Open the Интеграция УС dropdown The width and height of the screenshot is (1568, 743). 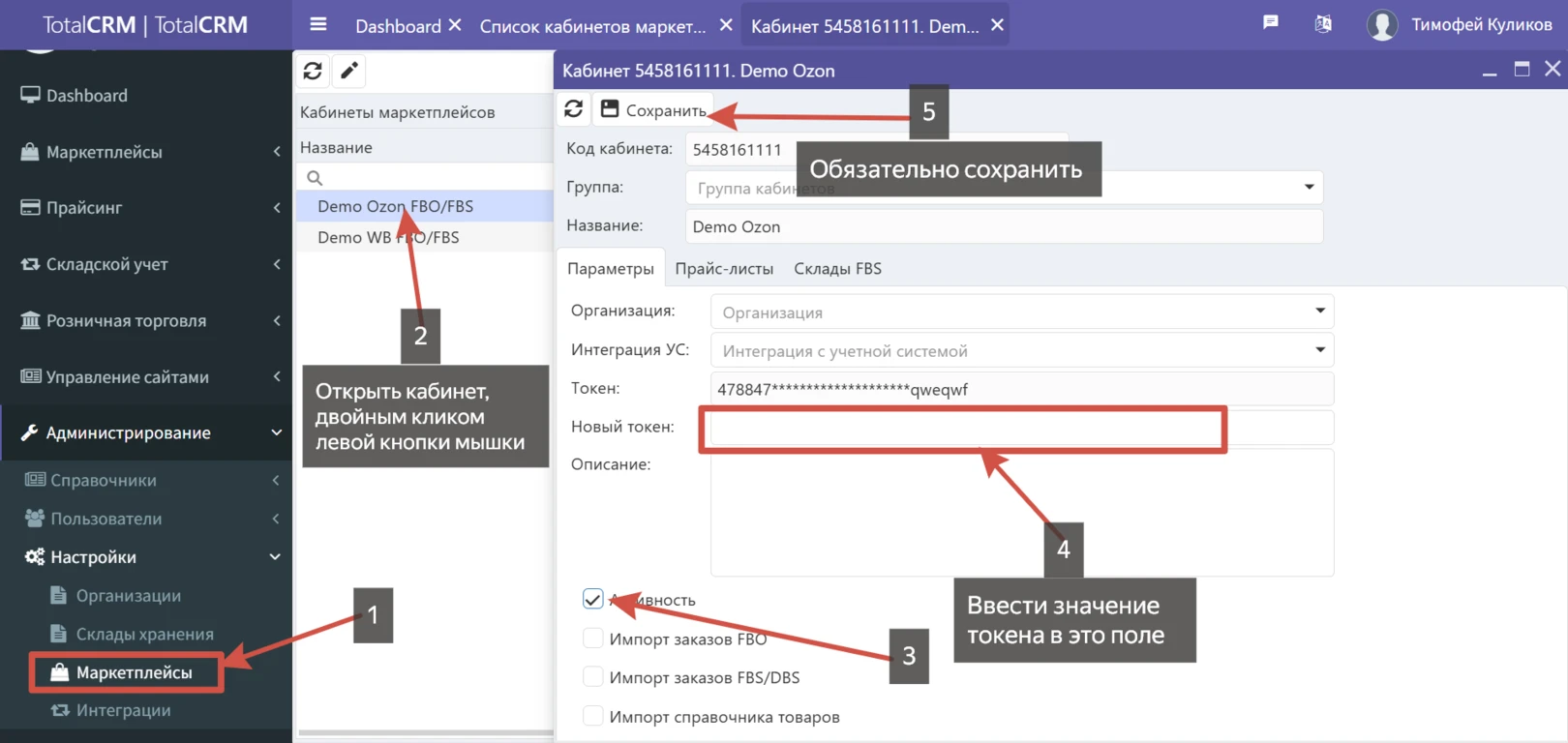click(1021, 350)
